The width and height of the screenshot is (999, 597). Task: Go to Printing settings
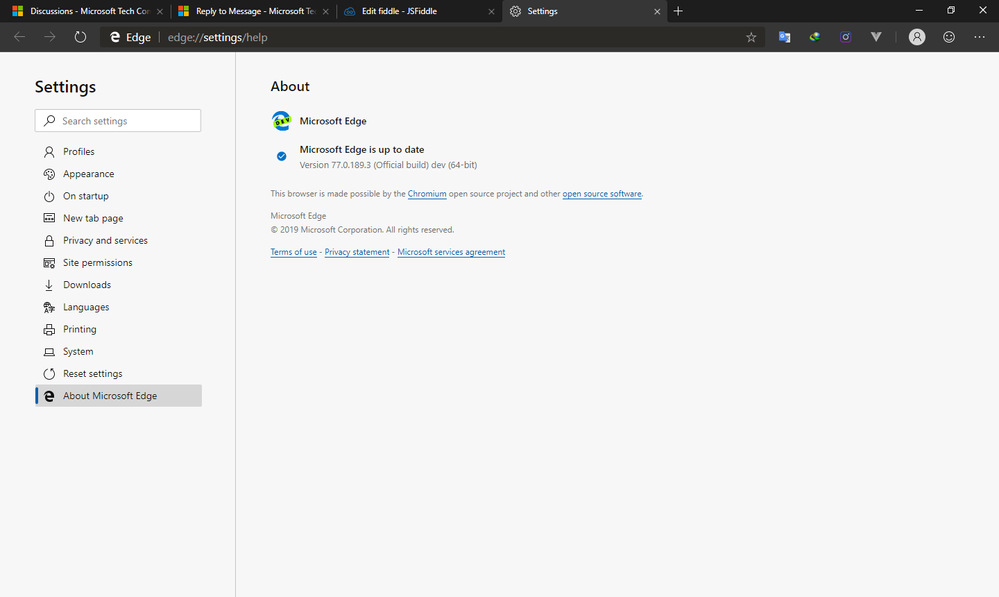pos(119,329)
